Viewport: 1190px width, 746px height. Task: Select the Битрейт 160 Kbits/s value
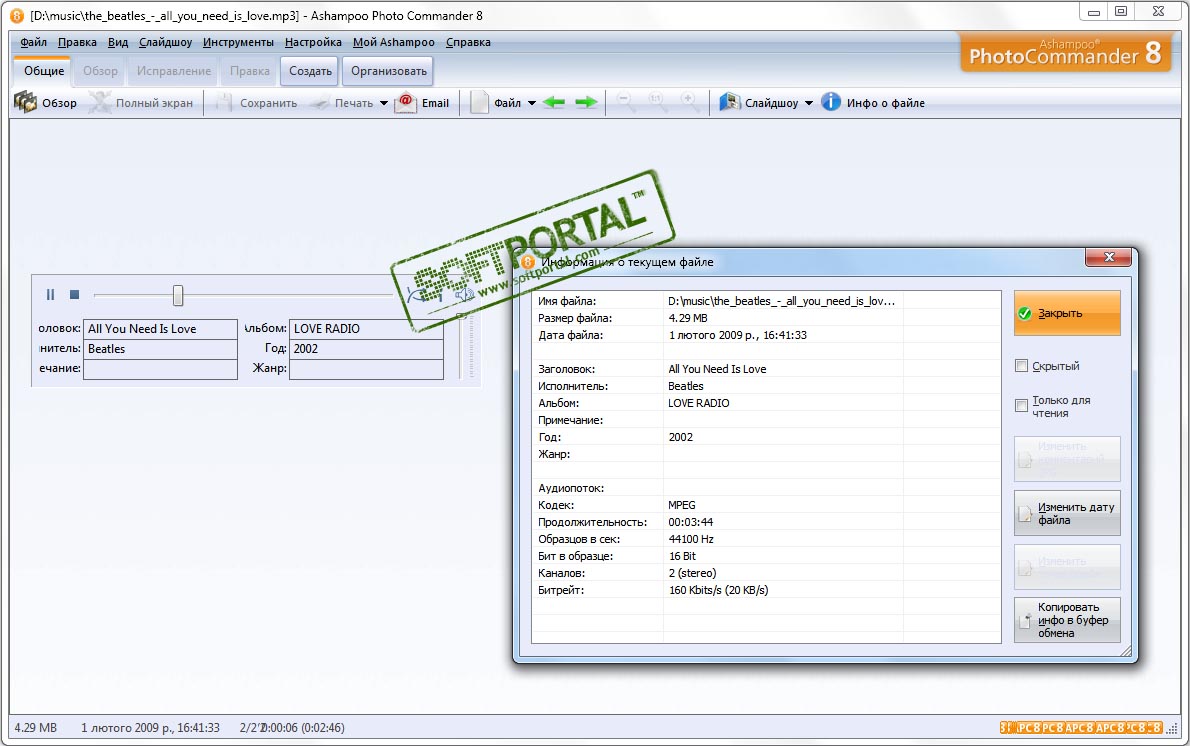click(x=718, y=590)
